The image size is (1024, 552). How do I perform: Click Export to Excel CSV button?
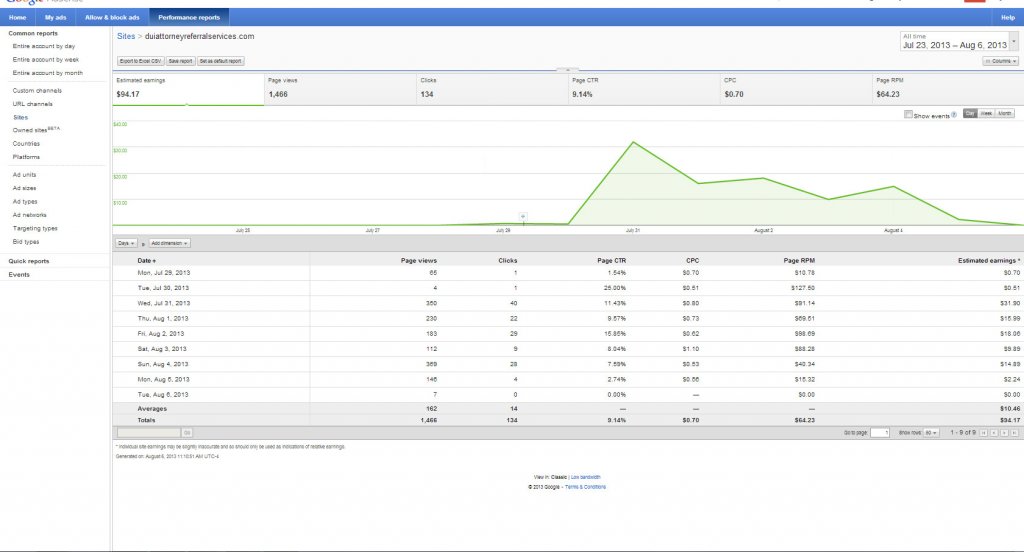coord(140,61)
